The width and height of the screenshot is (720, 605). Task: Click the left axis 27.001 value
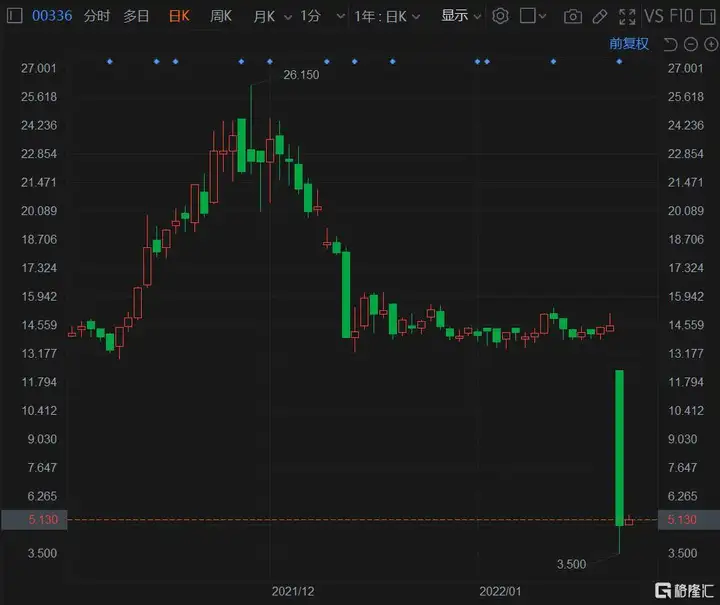39,68
